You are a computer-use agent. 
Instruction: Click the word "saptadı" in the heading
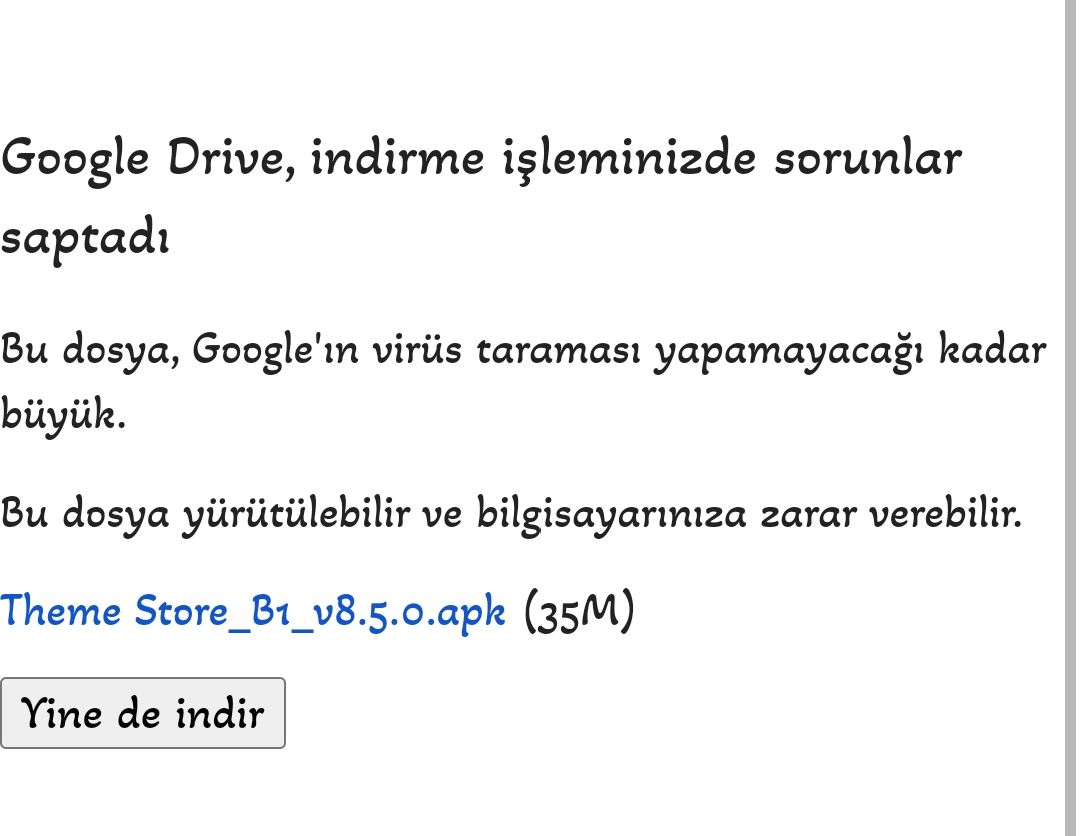click(84, 240)
